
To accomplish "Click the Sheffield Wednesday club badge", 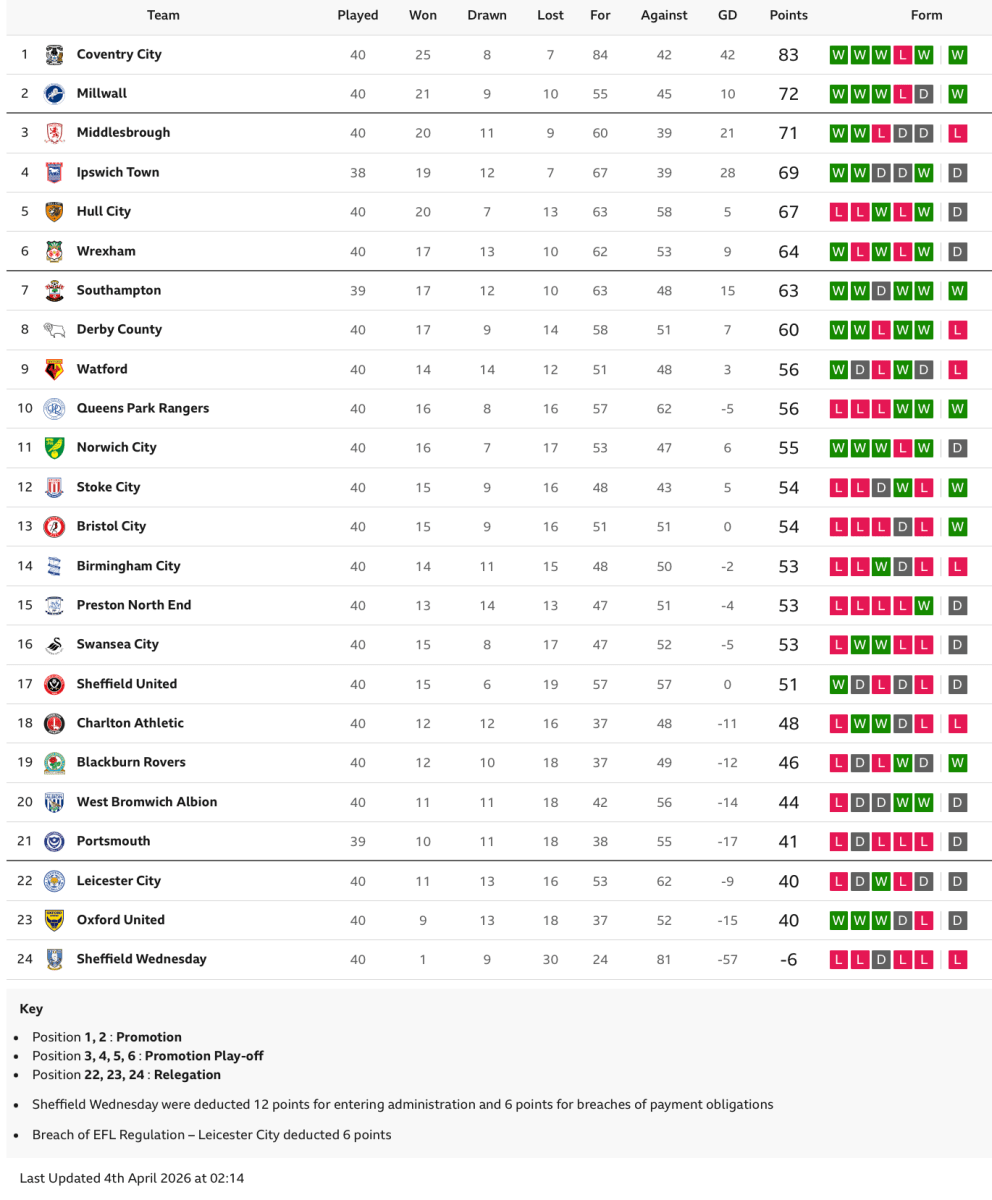I will click(x=55, y=959).
